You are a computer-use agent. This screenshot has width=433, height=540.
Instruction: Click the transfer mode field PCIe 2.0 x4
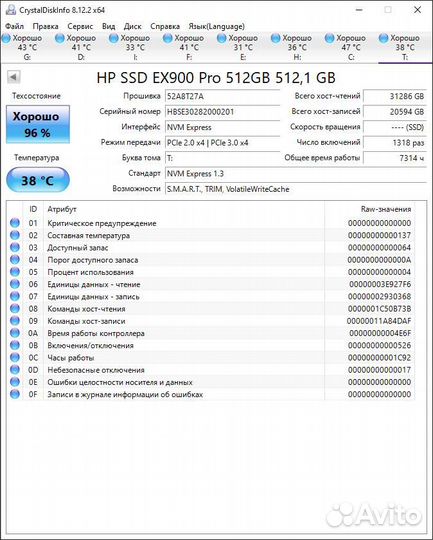coord(223,143)
